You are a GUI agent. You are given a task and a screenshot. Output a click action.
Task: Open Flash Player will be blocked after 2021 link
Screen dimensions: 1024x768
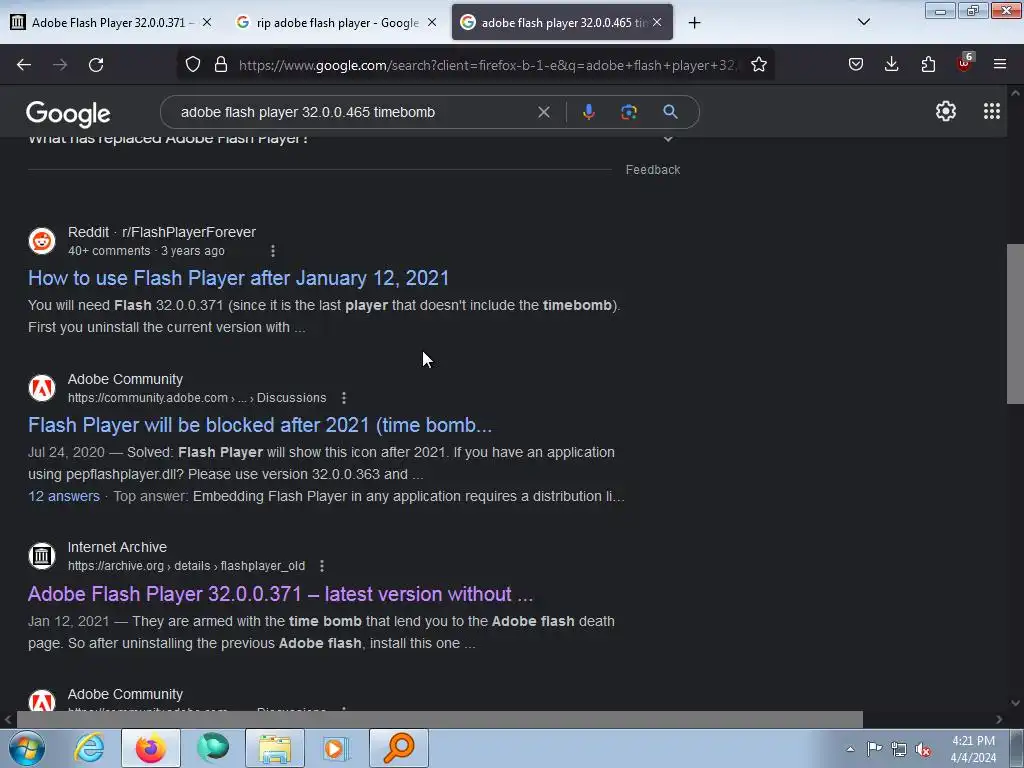pyautogui.click(x=260, y=425)
